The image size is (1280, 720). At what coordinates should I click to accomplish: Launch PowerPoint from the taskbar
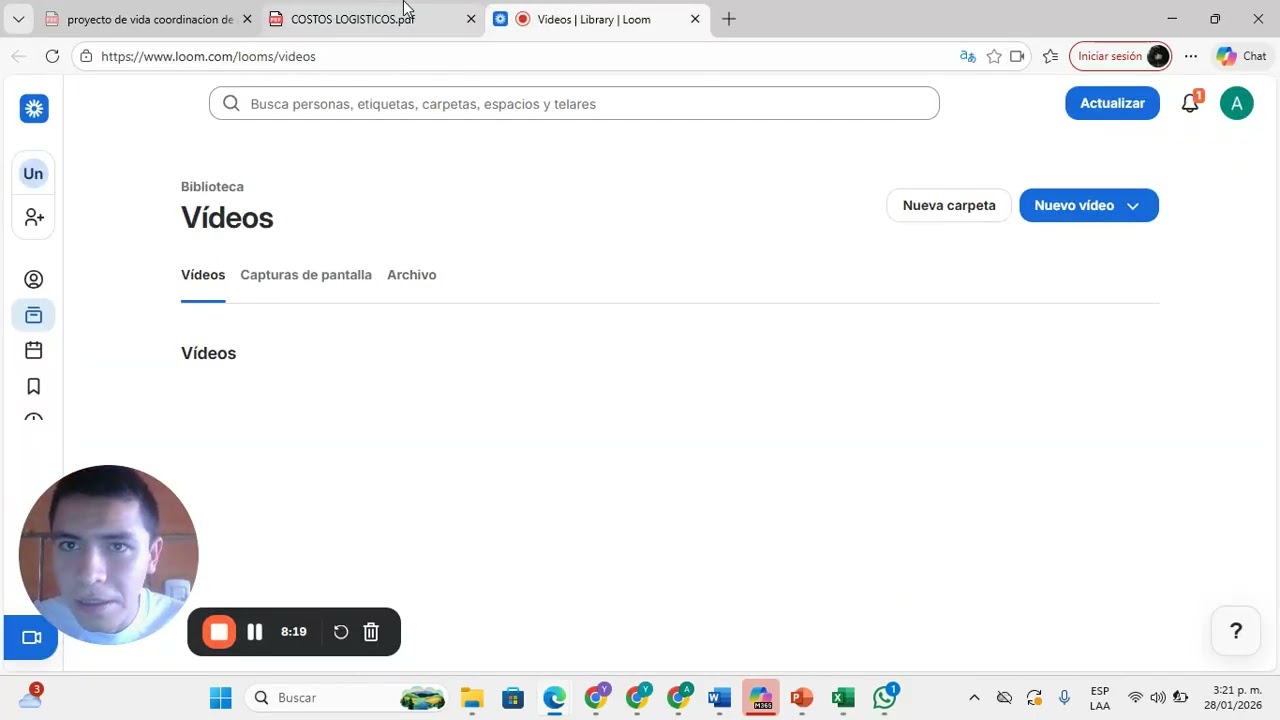point(802,698)
